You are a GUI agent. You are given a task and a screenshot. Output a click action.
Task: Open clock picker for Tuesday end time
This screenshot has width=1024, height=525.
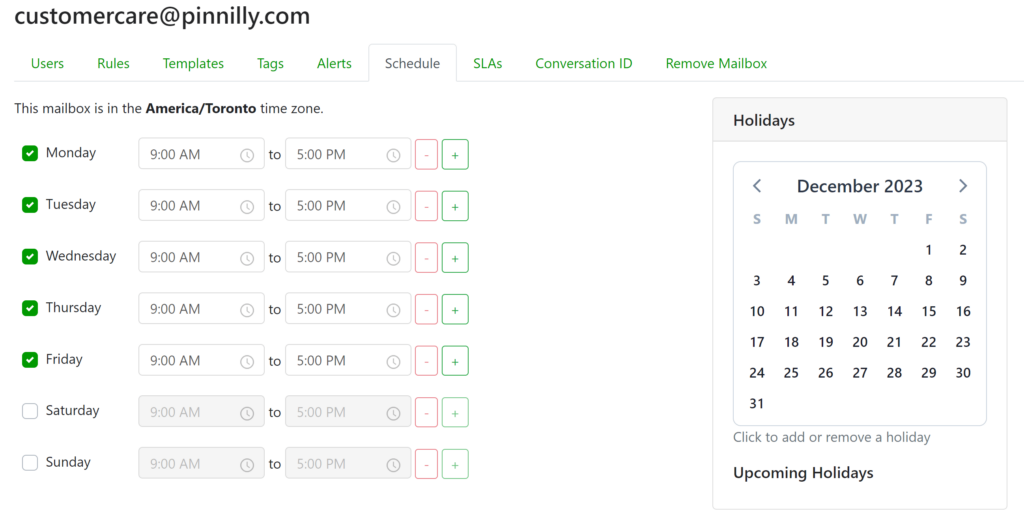point(393,207)
